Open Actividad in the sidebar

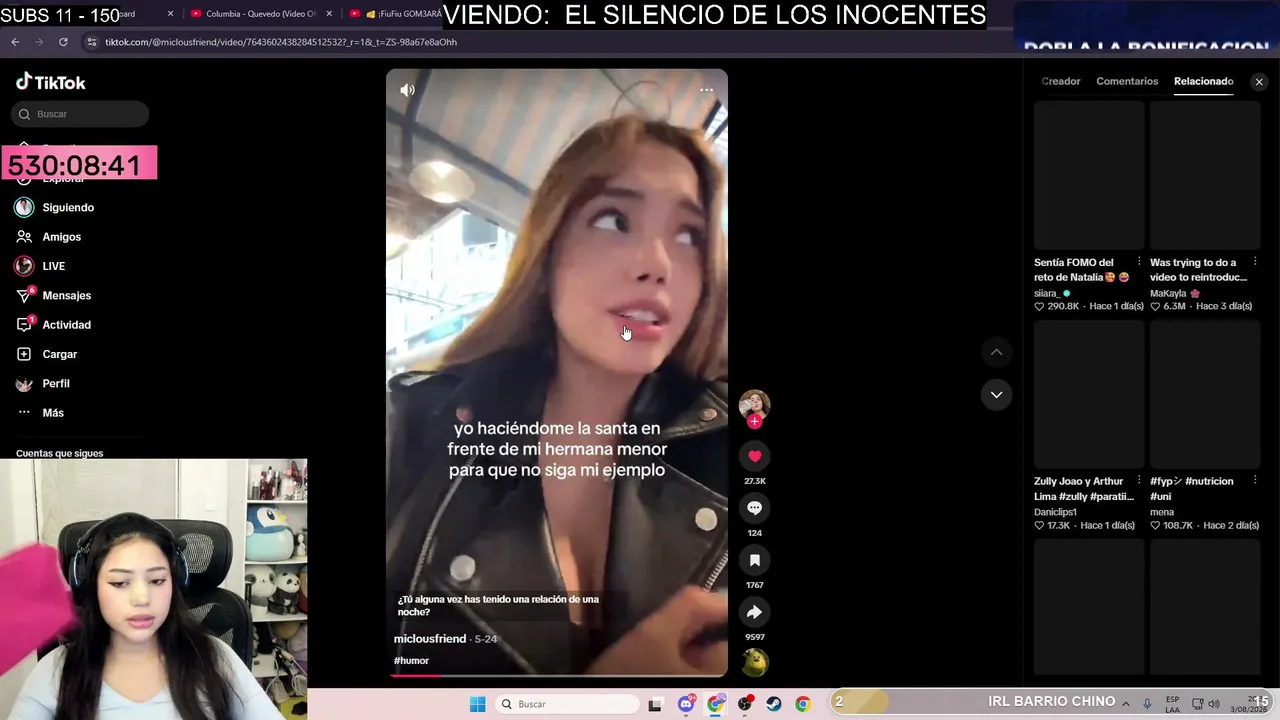coord(66,325)
